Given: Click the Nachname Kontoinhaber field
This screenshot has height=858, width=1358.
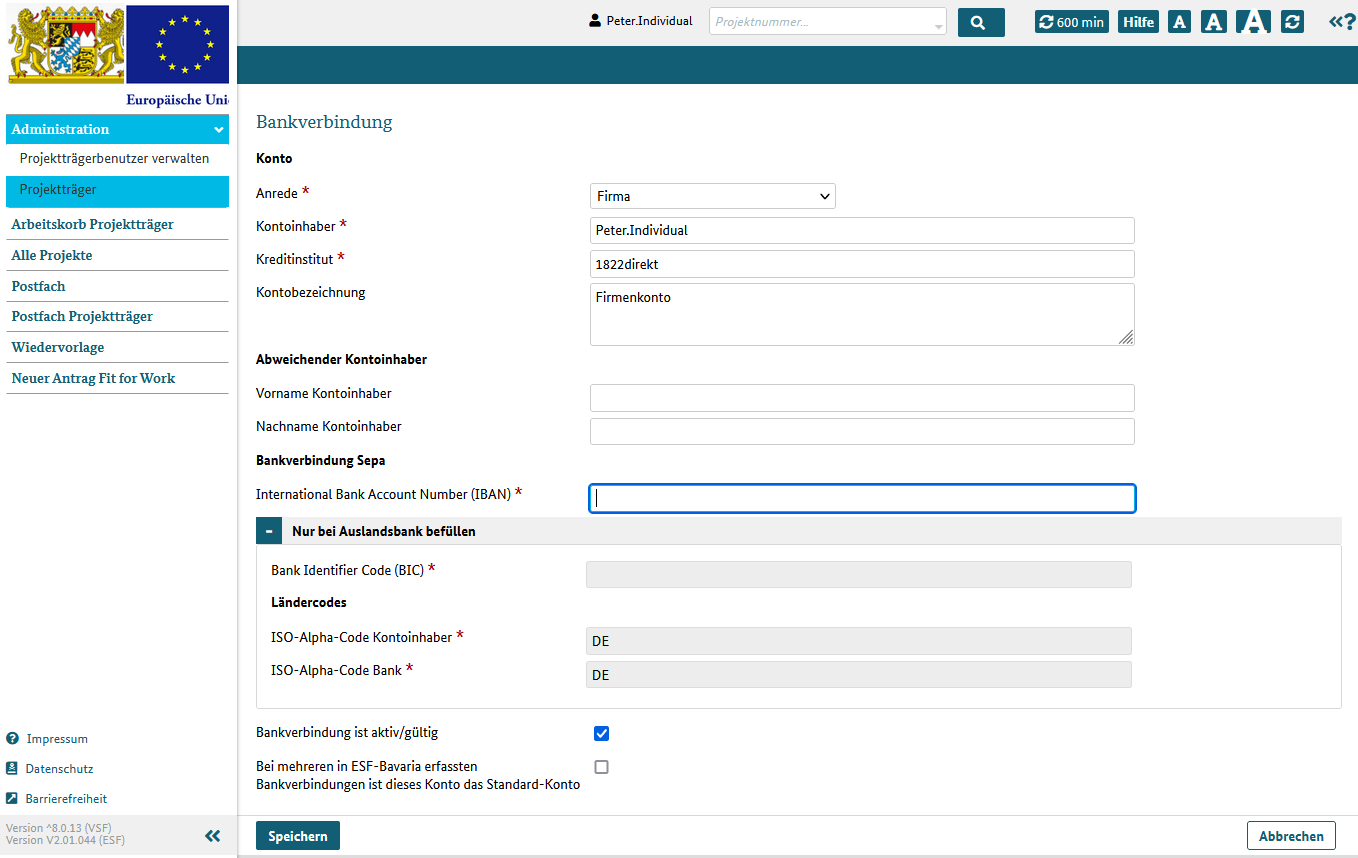Looking at the screenshot, I should coord(862,431).
